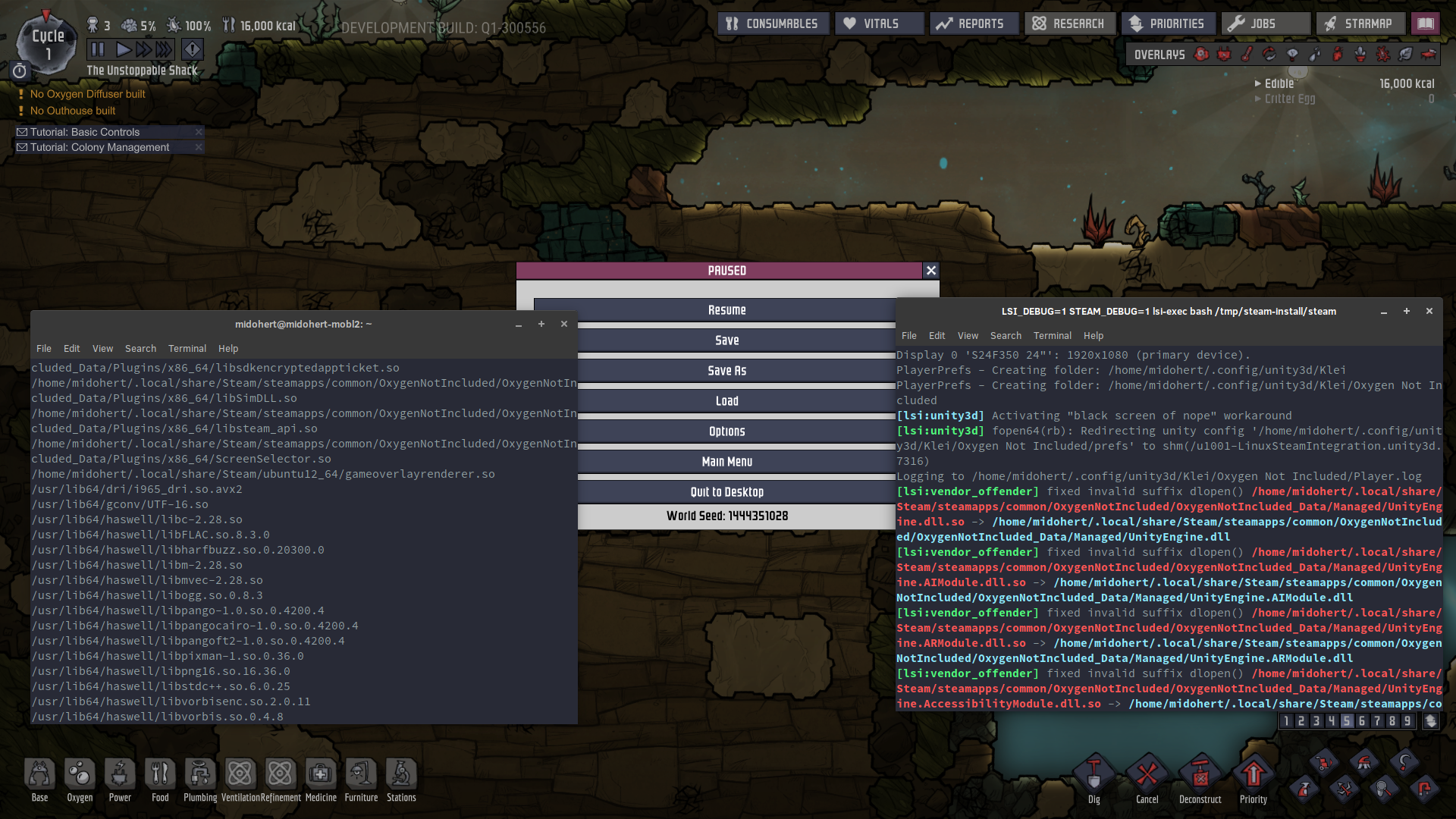Screen dimensions: 1456x819
Task: Open View menu in steam debug terminal
Action: tap(968, 336)
